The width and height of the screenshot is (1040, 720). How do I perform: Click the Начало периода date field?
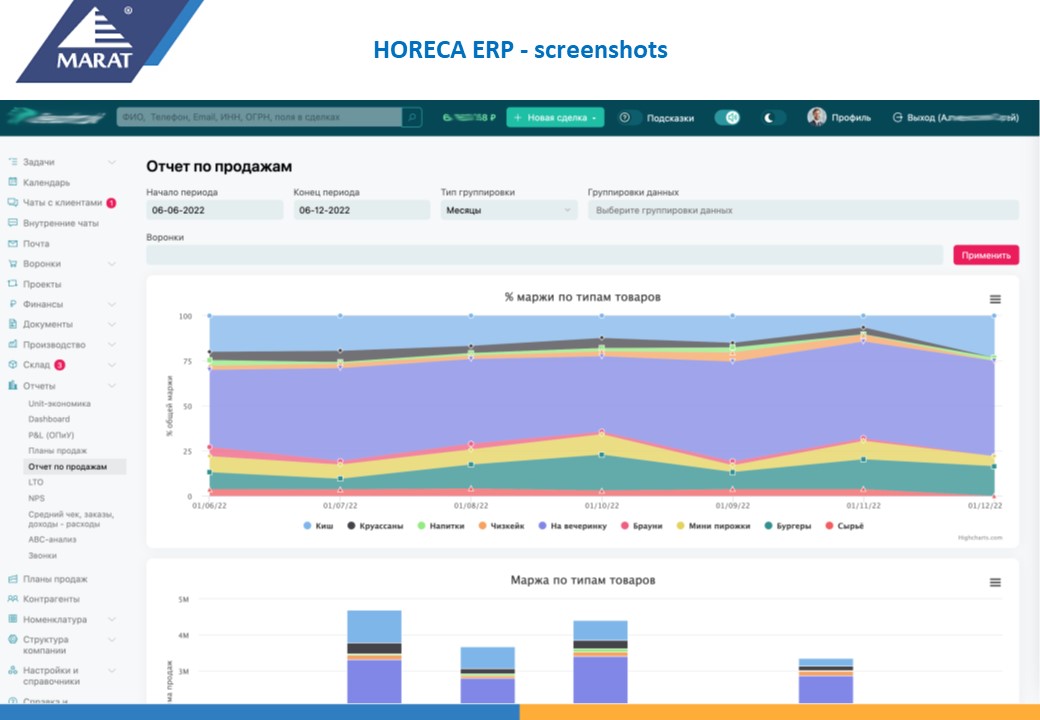tap(214, 210)
